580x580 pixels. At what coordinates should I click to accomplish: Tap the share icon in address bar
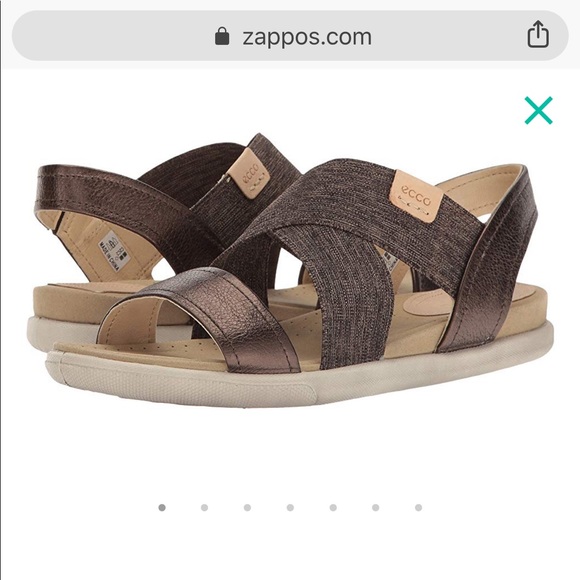pos(537,34)
